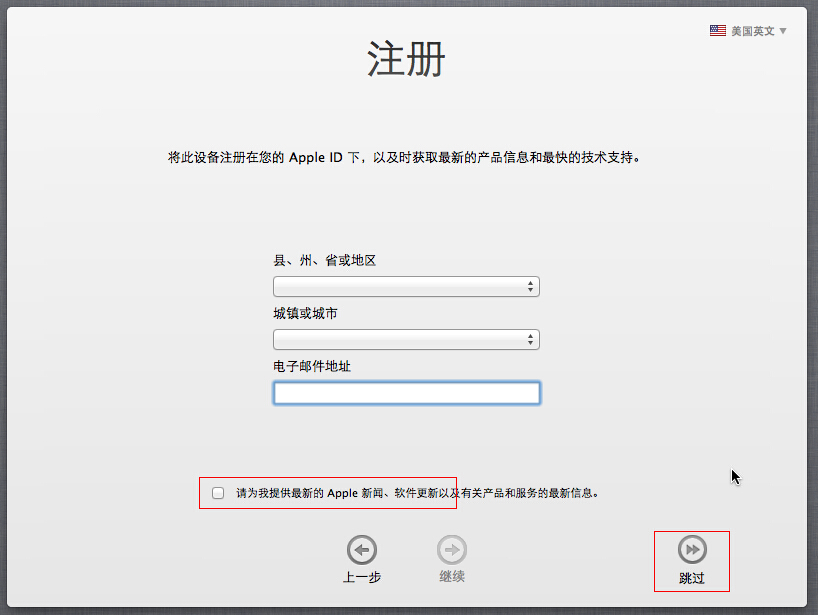Image resolution: width=818 pixels, height=615 pixels.
Task: Click the Back (上一步) arrow icon
Action: coord(362,549)
